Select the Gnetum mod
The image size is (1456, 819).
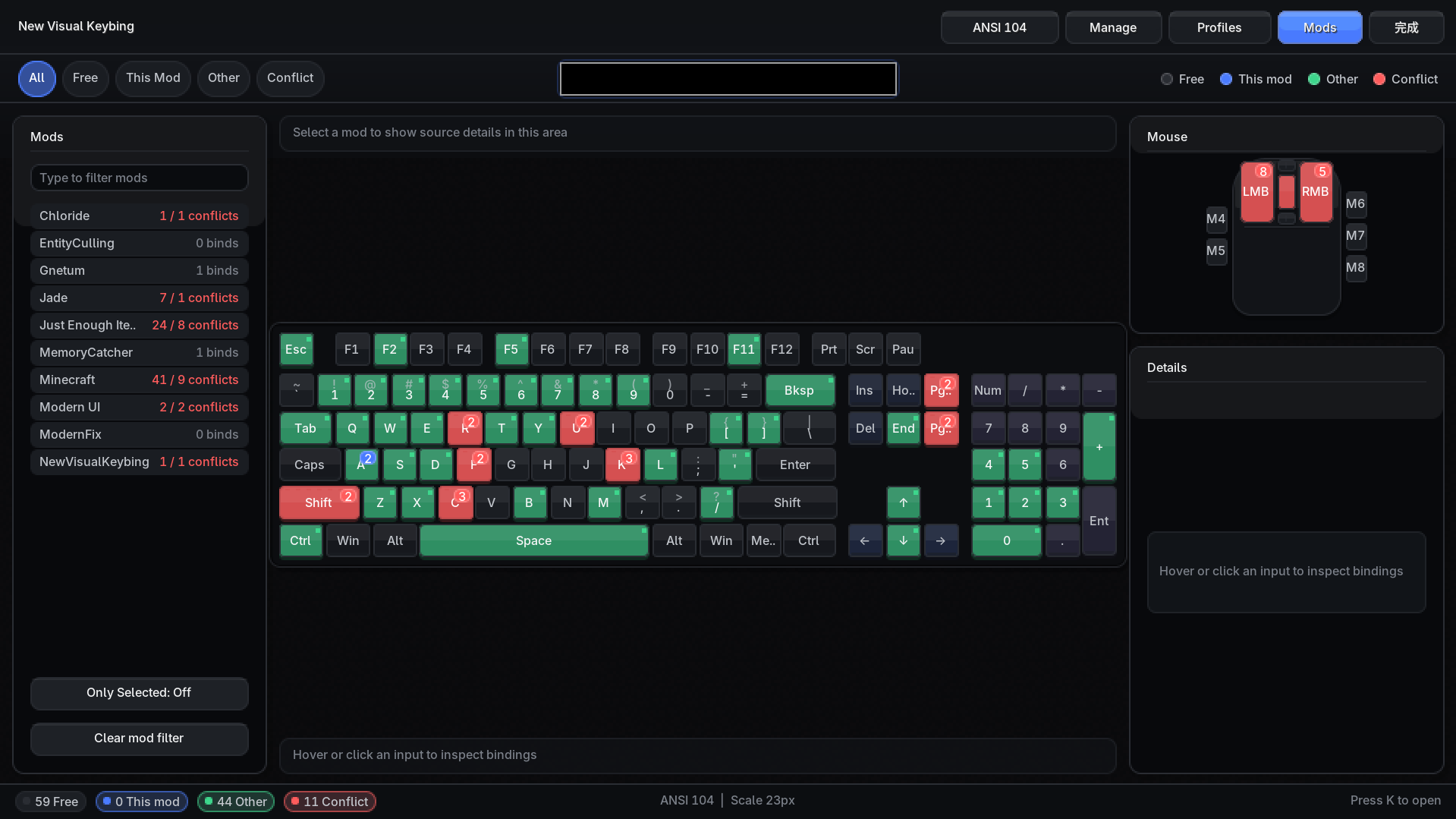click(140, 271)
